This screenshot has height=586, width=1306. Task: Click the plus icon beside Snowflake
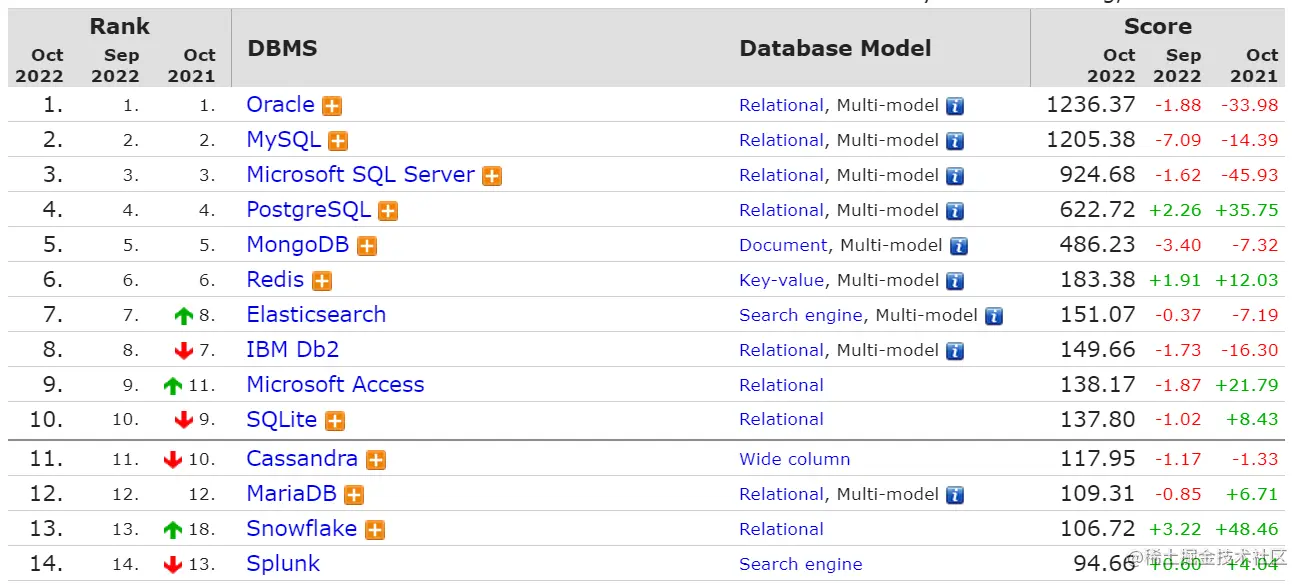[375, 530]
